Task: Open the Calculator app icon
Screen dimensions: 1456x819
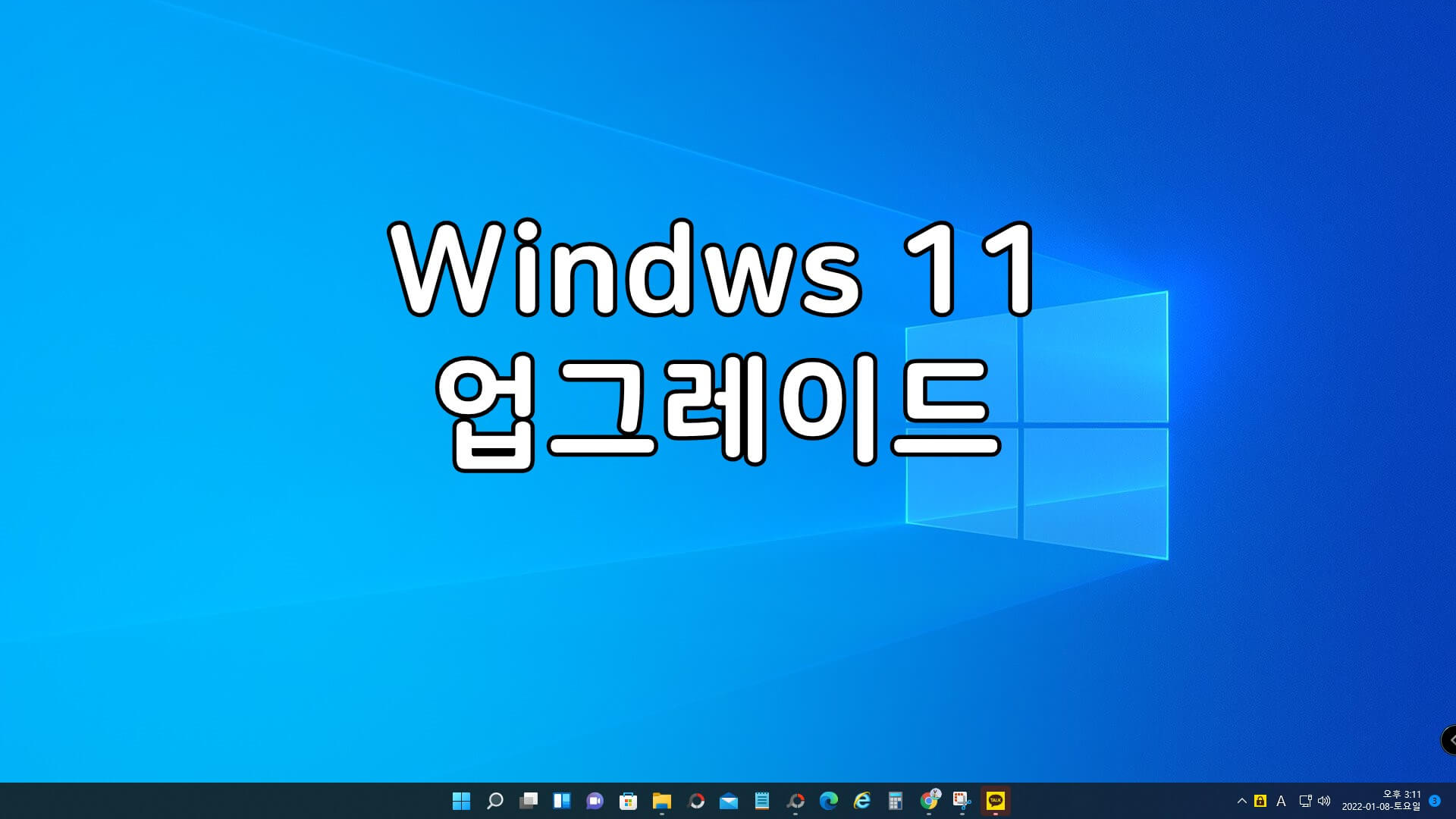Action: click(896, 801)
